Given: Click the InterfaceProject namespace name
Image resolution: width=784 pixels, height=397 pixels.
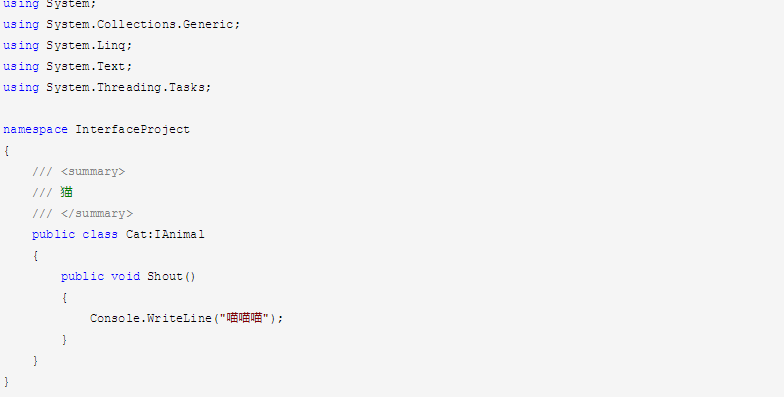Looking at the screenshot, I should click(x=132, y=130).
